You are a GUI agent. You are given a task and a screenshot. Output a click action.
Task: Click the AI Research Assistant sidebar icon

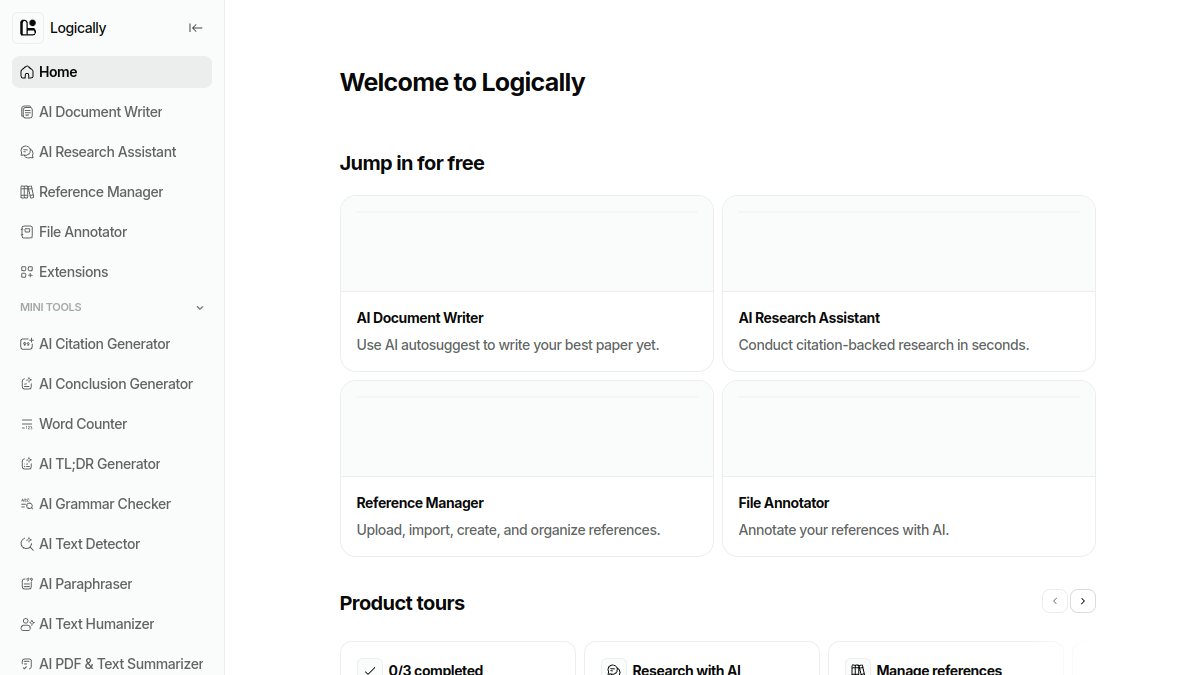(x=27, y=152)
